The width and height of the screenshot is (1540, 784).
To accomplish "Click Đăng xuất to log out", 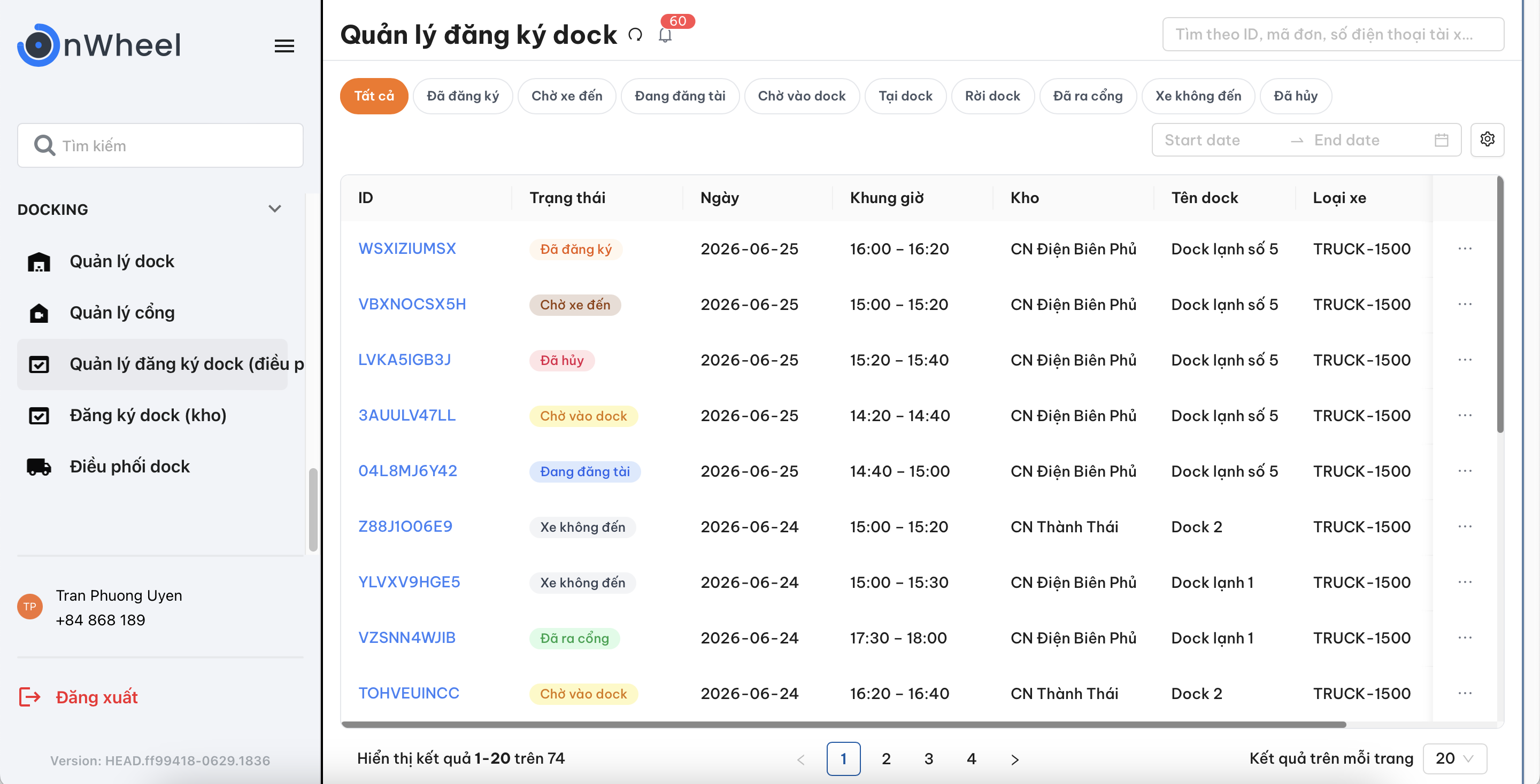I will (96, 697).
